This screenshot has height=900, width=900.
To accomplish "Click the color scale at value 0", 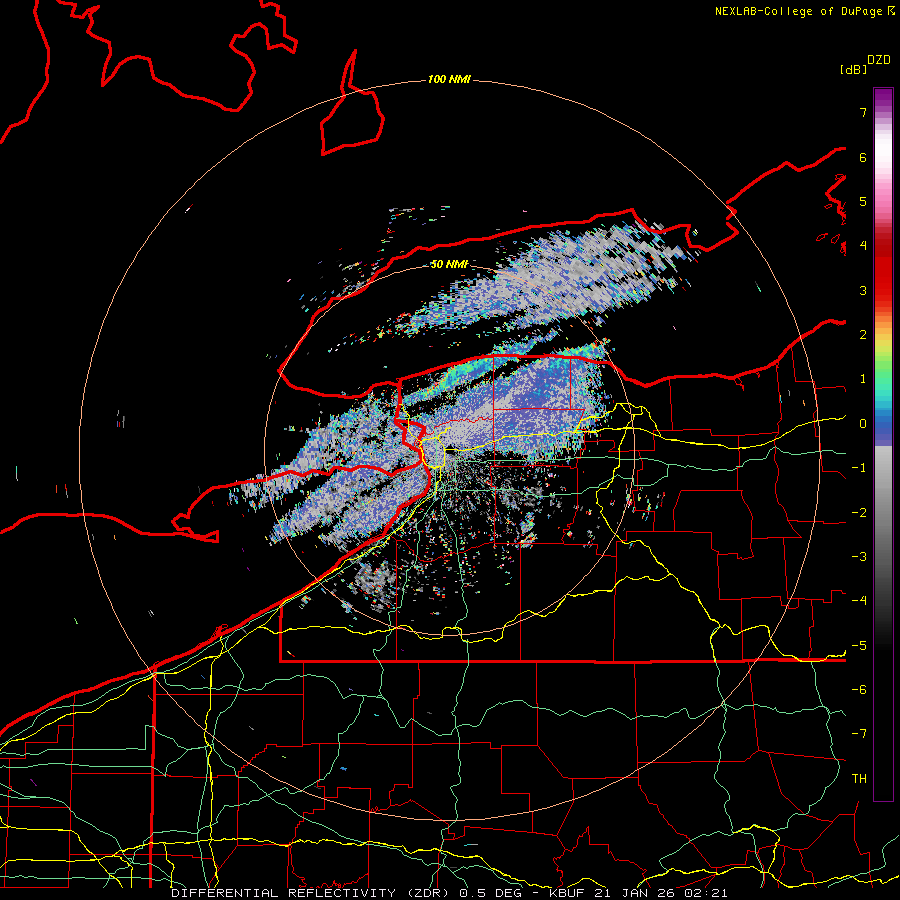I will click(883, 424).
